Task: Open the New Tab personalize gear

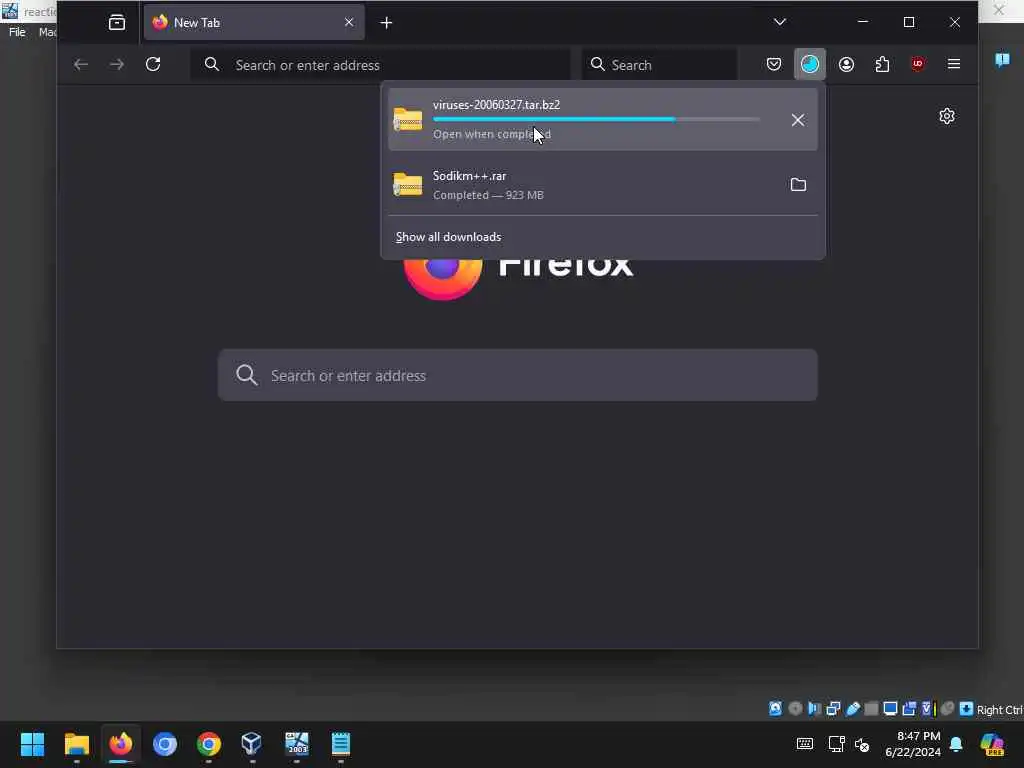Action: pyautogui.click(x=947, y=116)
